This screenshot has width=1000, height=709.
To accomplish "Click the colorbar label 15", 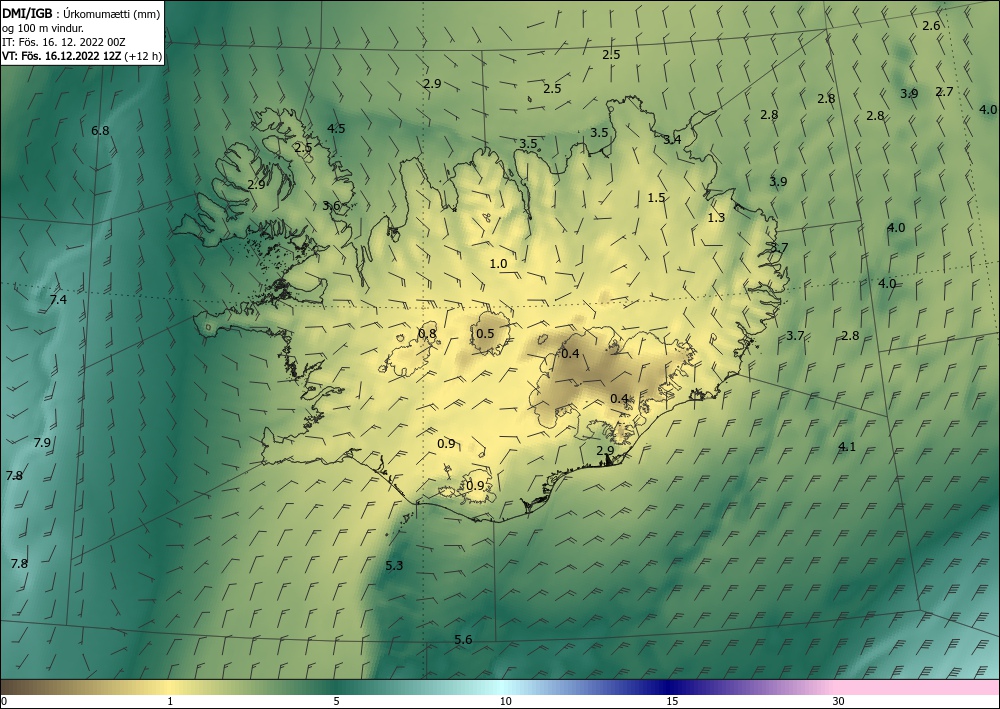I will pos(672,702).
